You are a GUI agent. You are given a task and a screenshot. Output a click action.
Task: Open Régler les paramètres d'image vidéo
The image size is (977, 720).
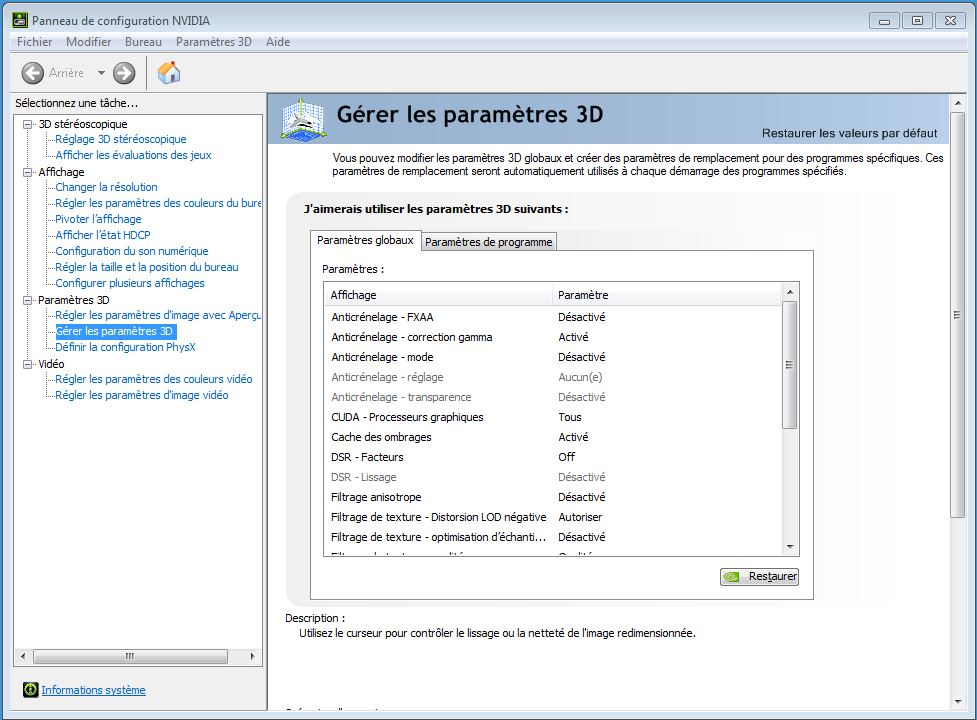141,395
